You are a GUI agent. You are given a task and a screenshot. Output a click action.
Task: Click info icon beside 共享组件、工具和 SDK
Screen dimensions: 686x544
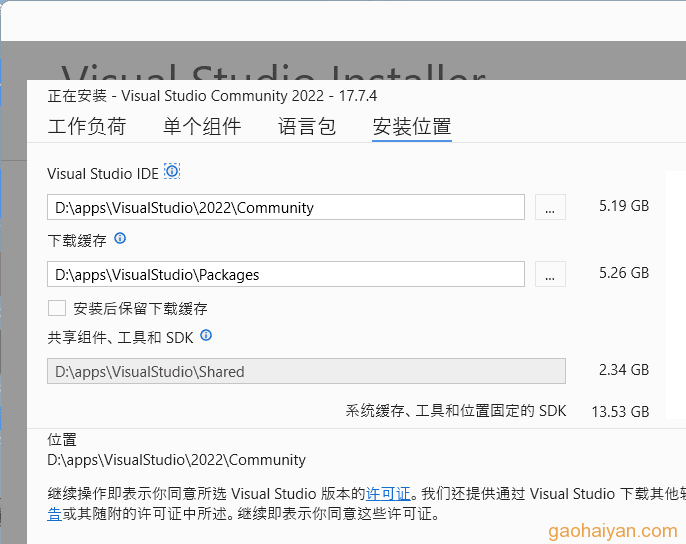pos(206,335)
